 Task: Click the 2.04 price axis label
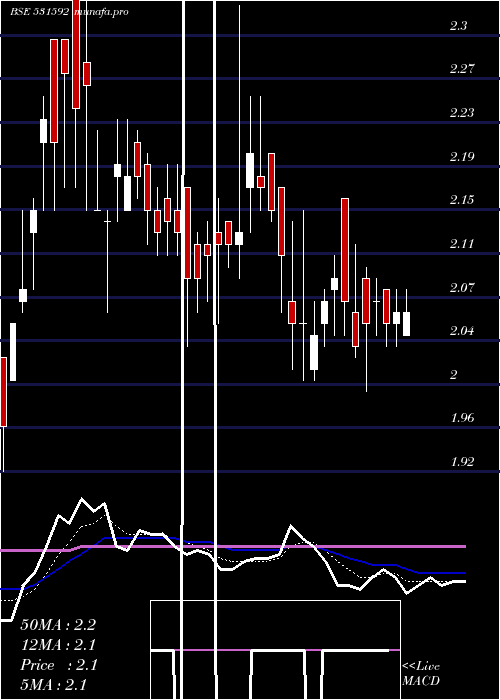462,331
